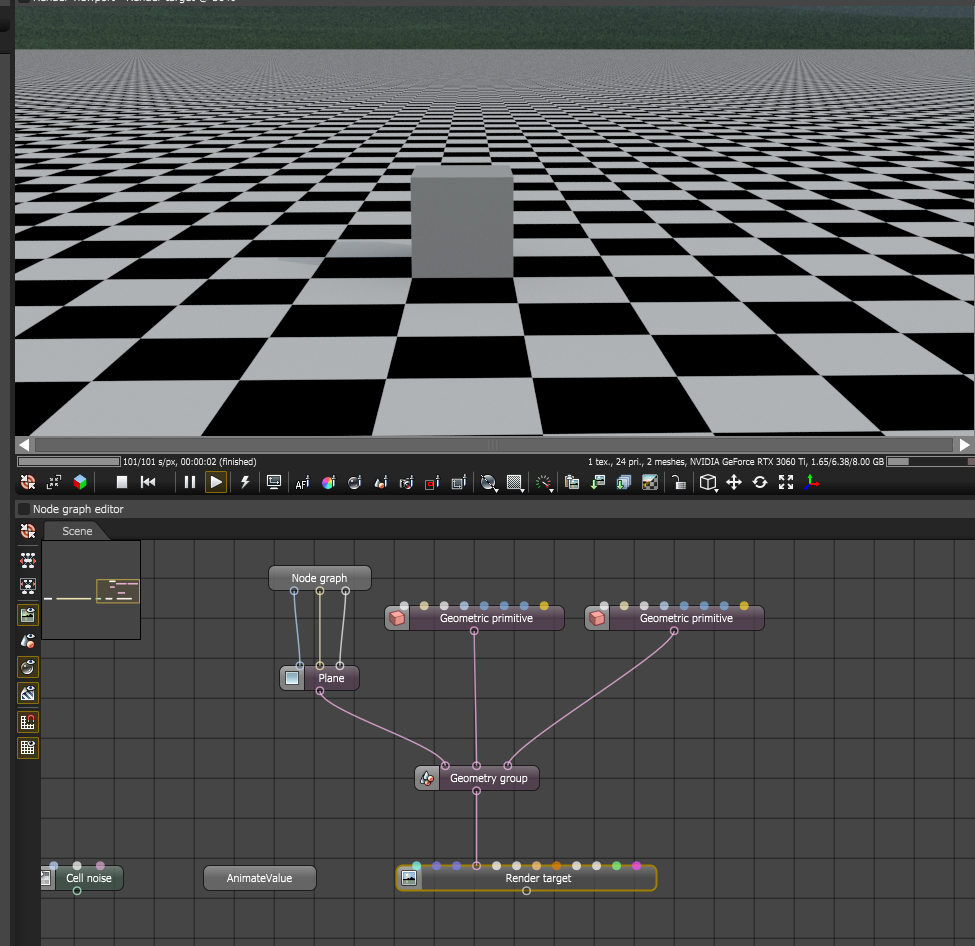
Task: Select the AF auto focus picker
Action: [x=302, y=482]
